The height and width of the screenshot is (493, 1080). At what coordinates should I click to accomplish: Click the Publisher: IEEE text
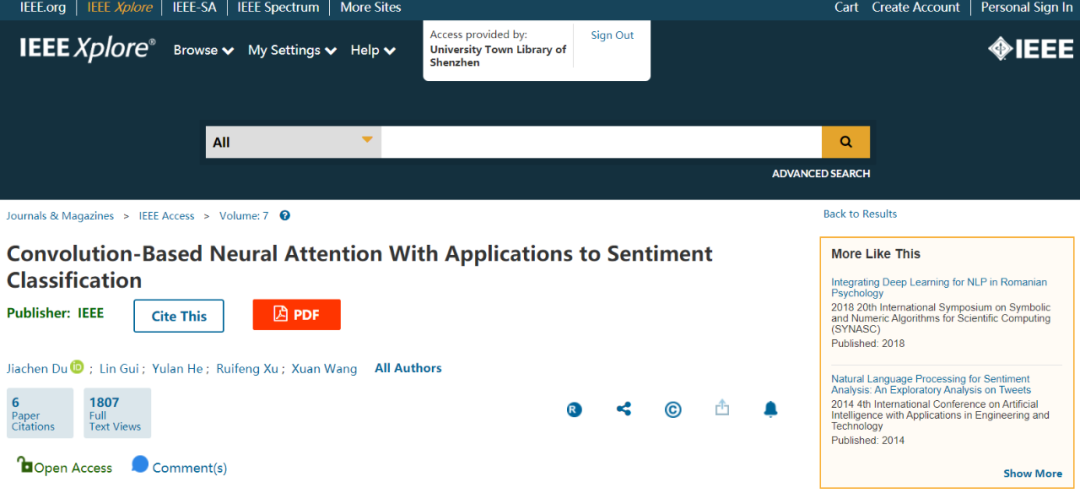click(55, 313)
